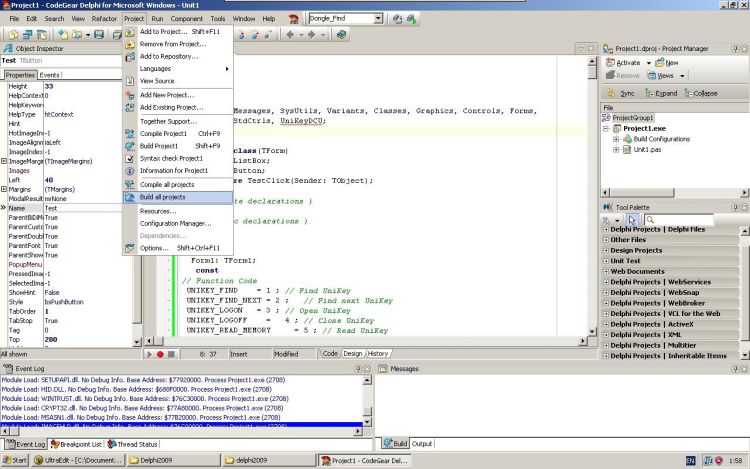Click the Views icon in Project Manager

pos(651,75)
